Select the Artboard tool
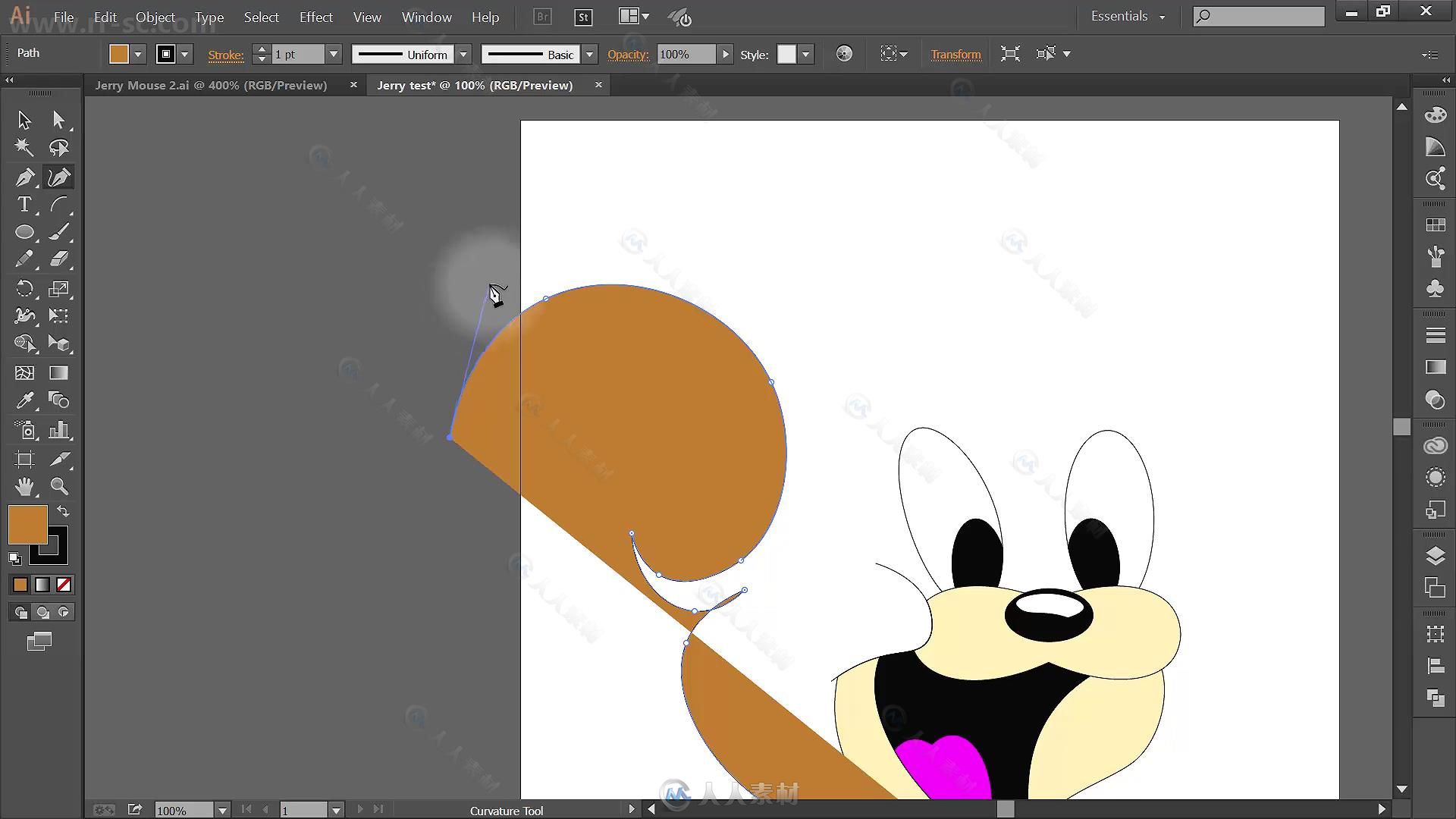The width and height of the screenshot is (1456, 819). (24, 459)
